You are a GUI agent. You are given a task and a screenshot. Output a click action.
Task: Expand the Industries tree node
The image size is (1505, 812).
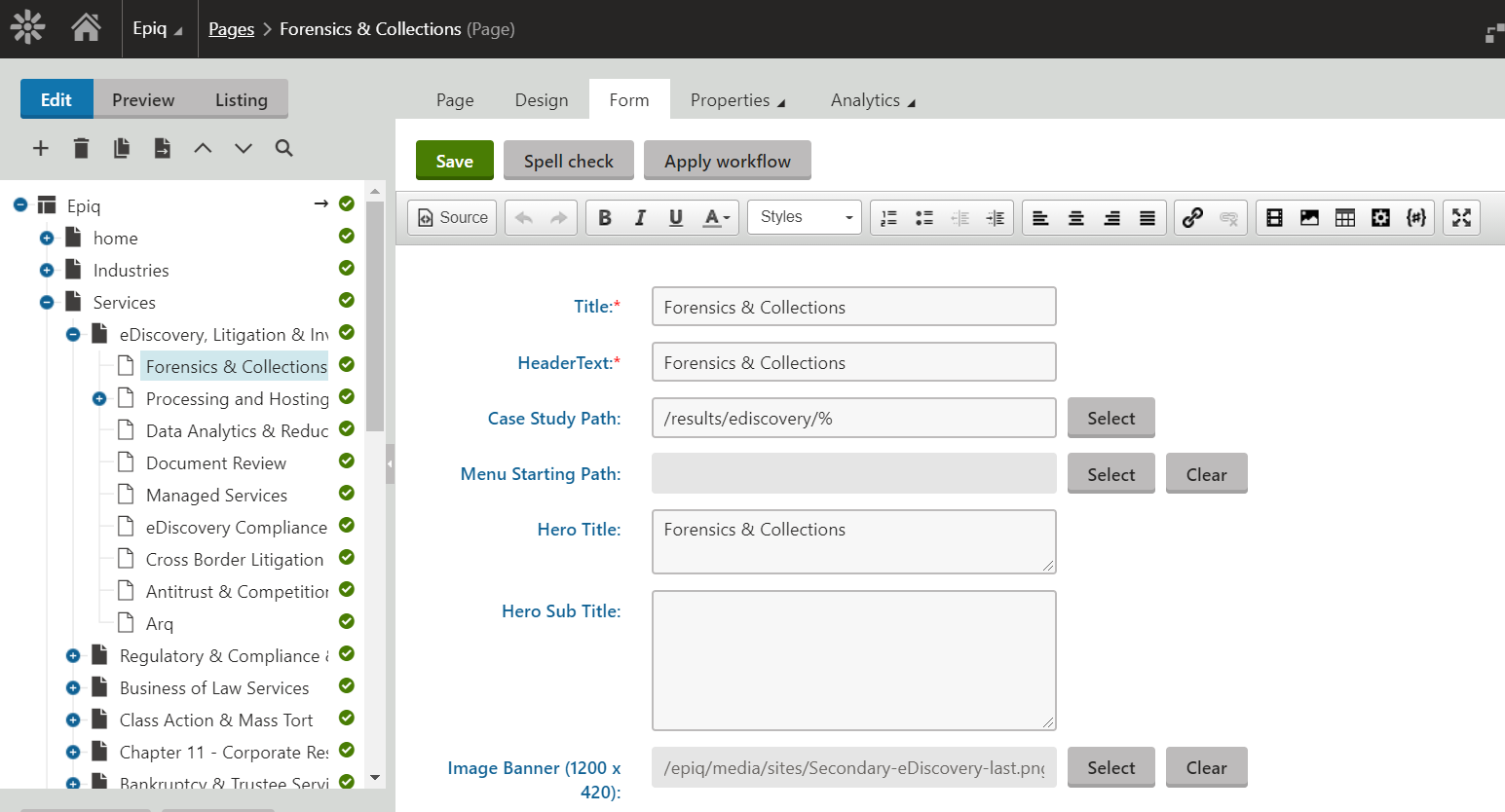click(x=47, y=271)
